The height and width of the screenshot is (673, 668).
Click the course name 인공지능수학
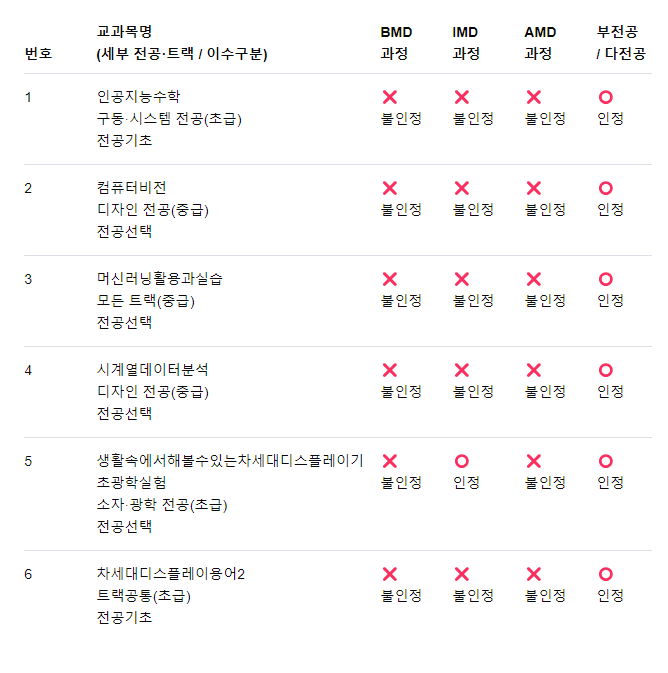138,97
